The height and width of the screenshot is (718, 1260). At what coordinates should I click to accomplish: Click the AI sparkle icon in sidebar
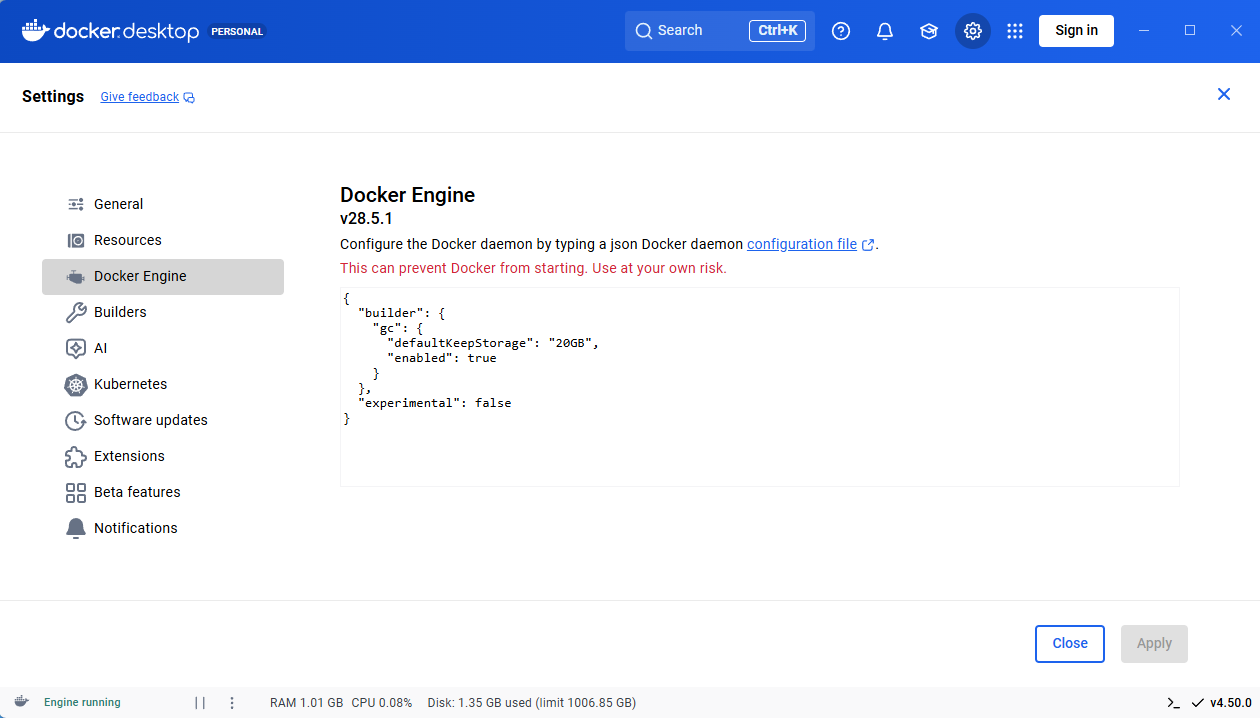[x=76, y=348]
